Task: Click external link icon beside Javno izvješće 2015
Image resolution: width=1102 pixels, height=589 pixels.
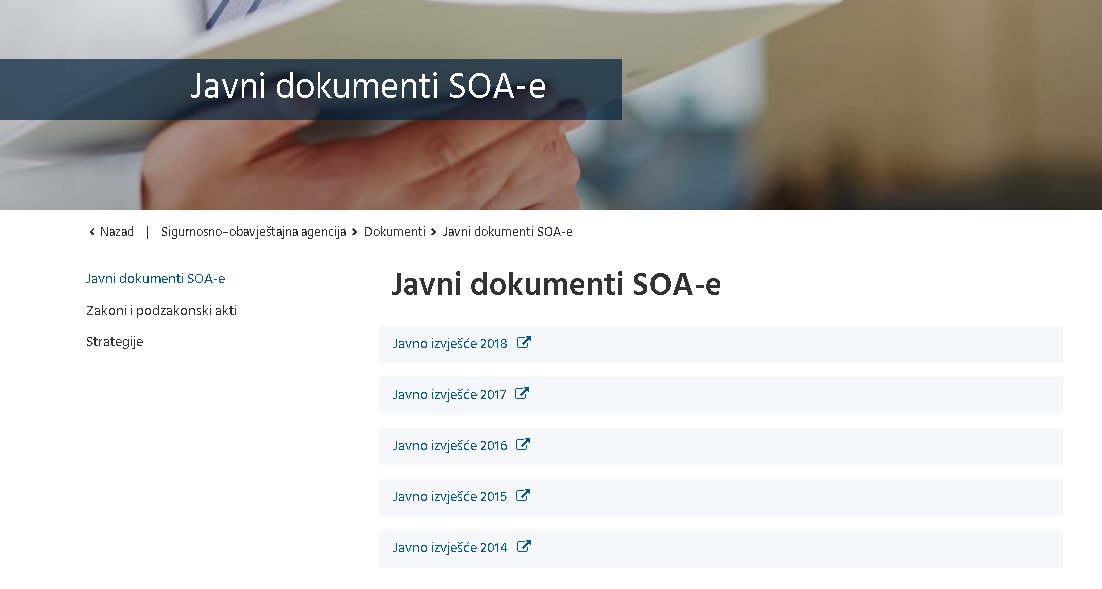Action: (523, 496)
